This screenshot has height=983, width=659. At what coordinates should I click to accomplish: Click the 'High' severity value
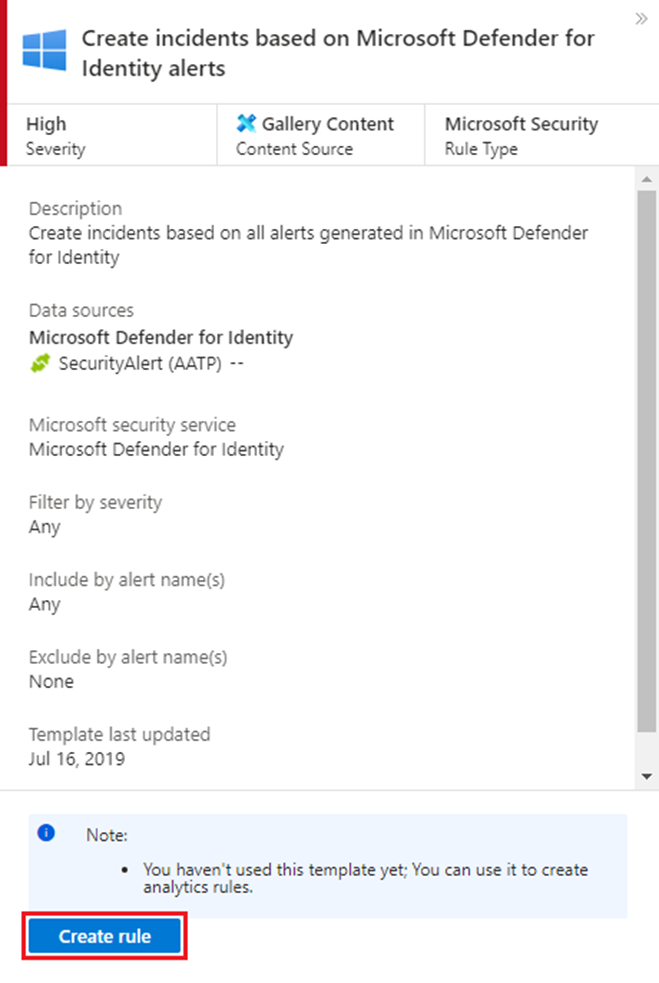[x=46, y=124]
